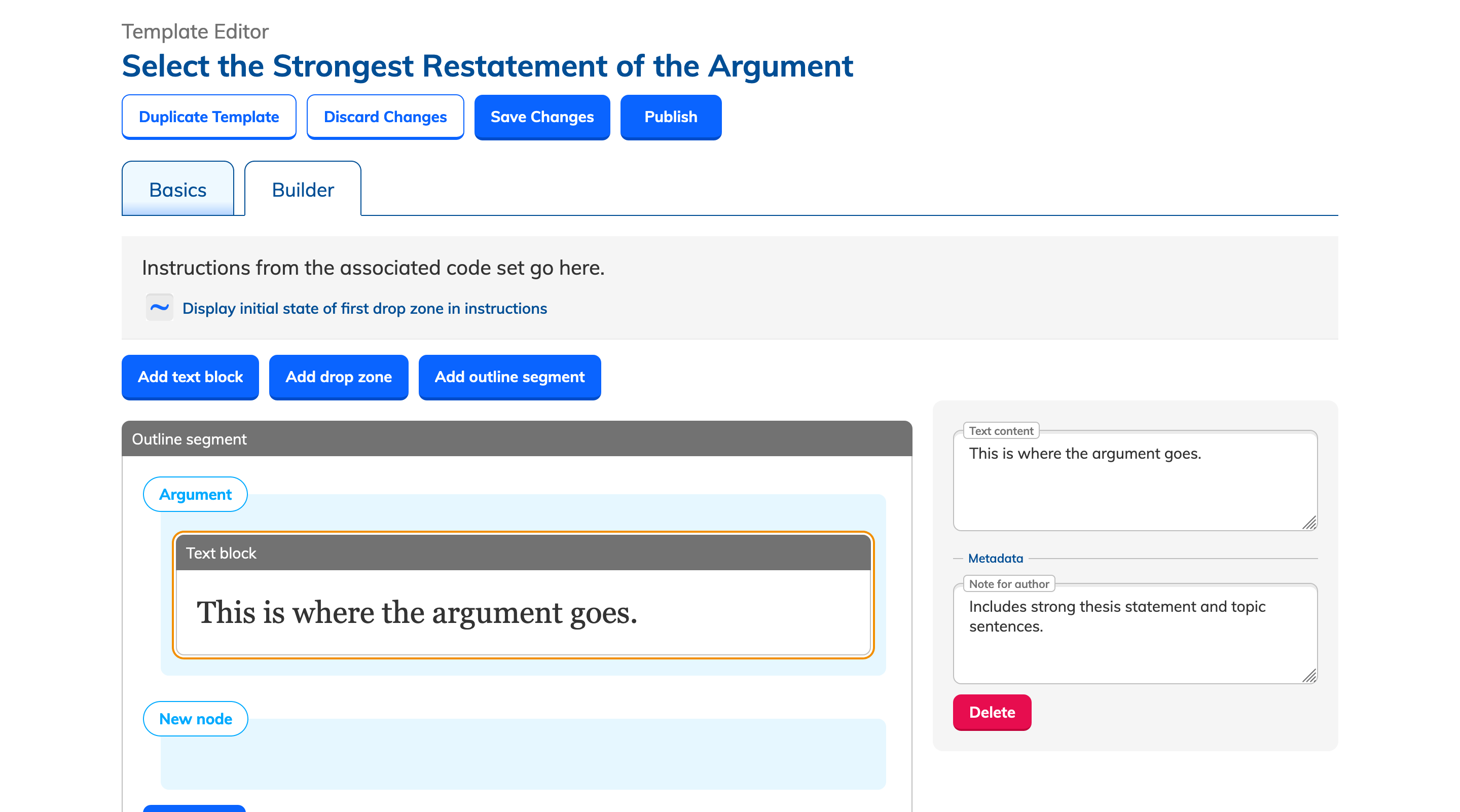
Task: Grab the Text content resize handle
Action: click(x=1308, y=523)
